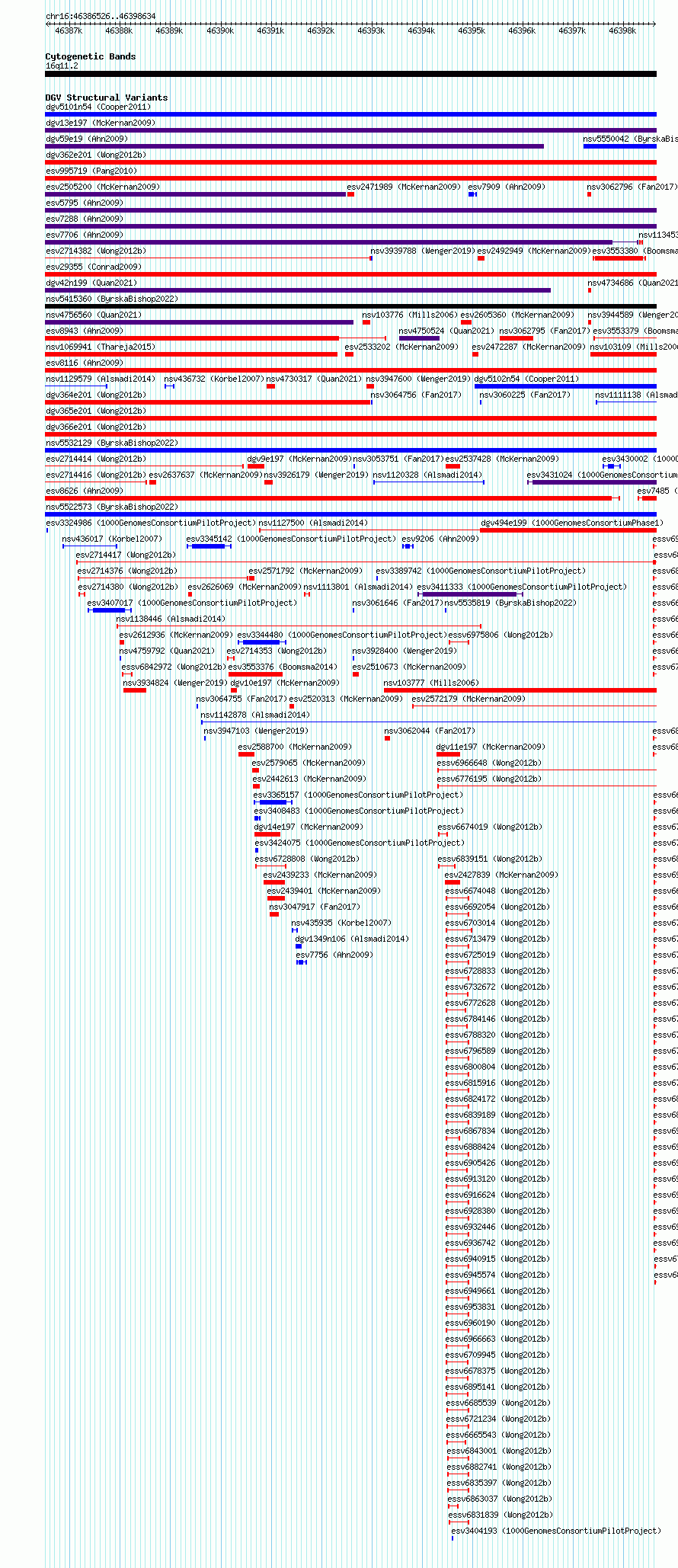
Task: Open dgv365e201 (Wong2012b) variant
Action: click(96, 411)
